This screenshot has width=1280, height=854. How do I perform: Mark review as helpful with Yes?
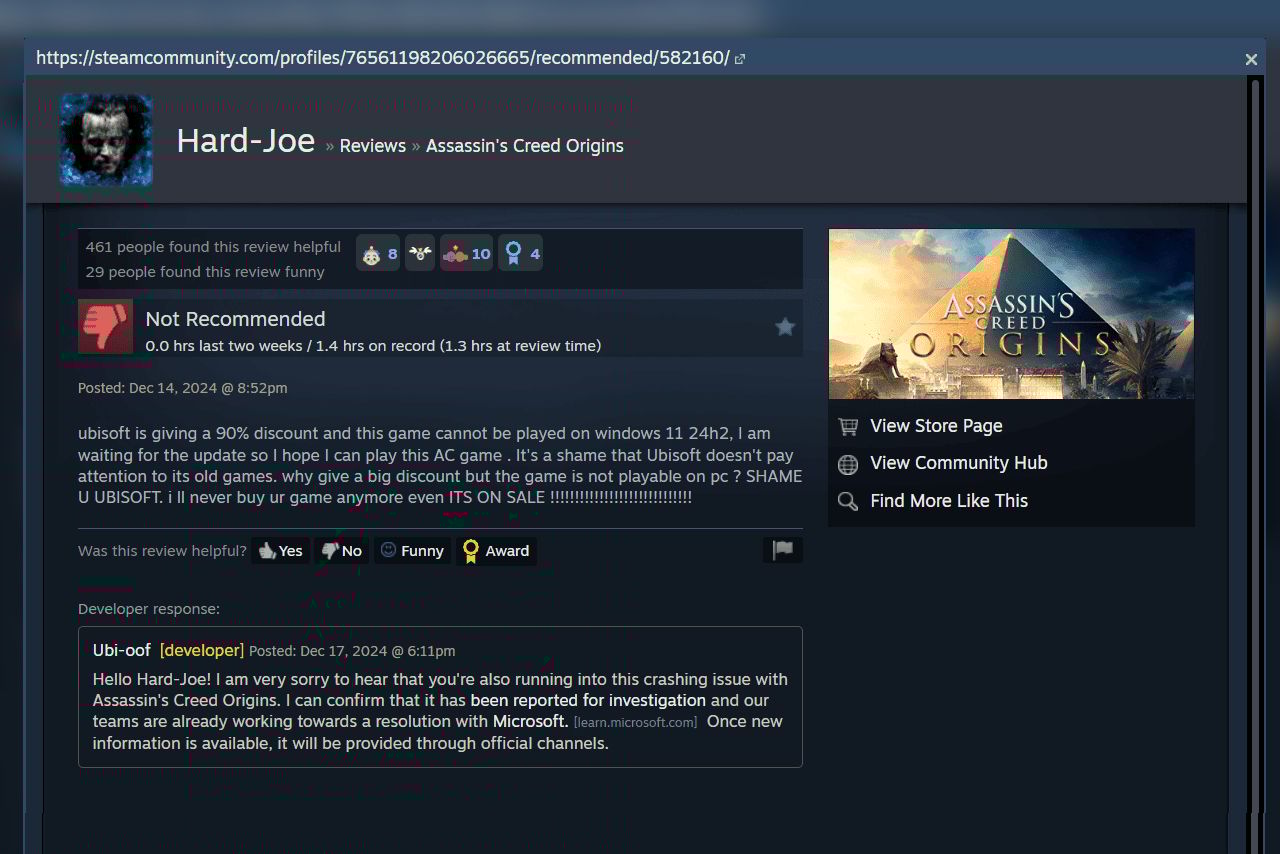(280, 551)
